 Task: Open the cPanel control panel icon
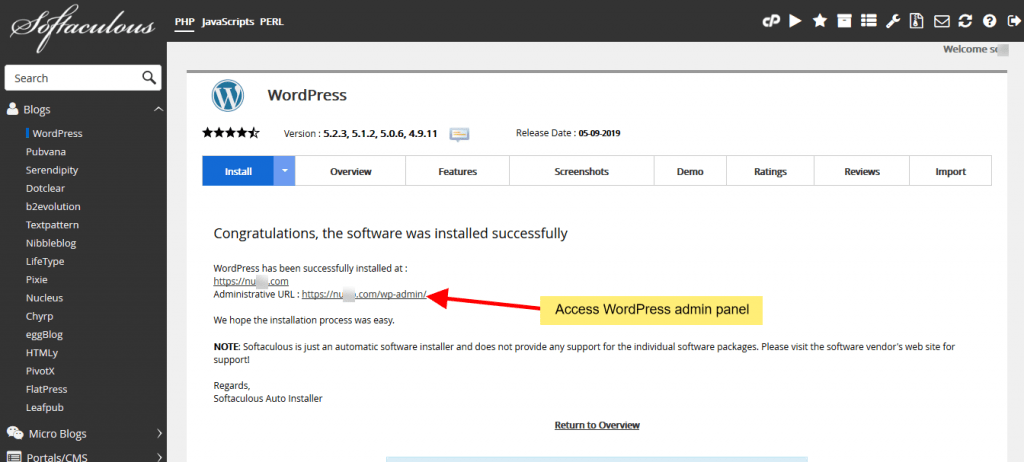771,21
